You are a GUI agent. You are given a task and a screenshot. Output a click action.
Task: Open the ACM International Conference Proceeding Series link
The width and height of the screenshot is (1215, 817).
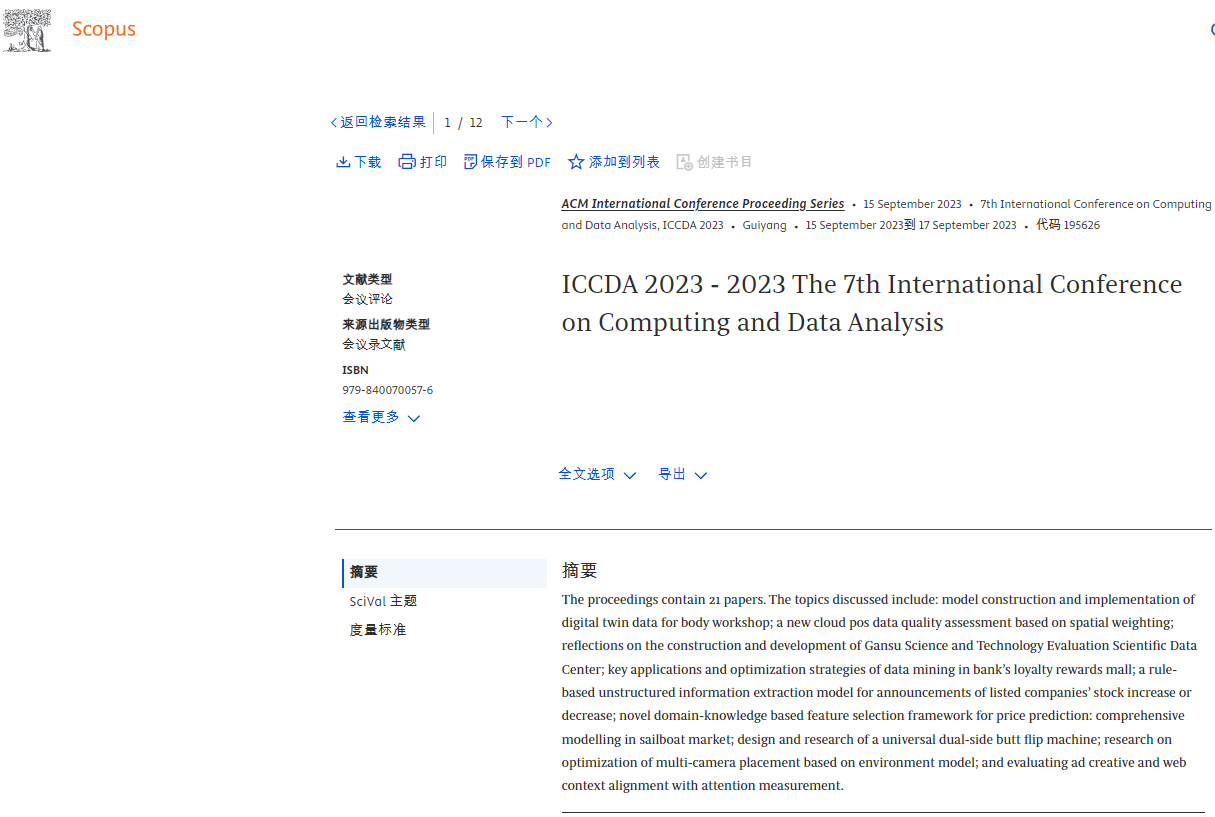coord(702,204)
